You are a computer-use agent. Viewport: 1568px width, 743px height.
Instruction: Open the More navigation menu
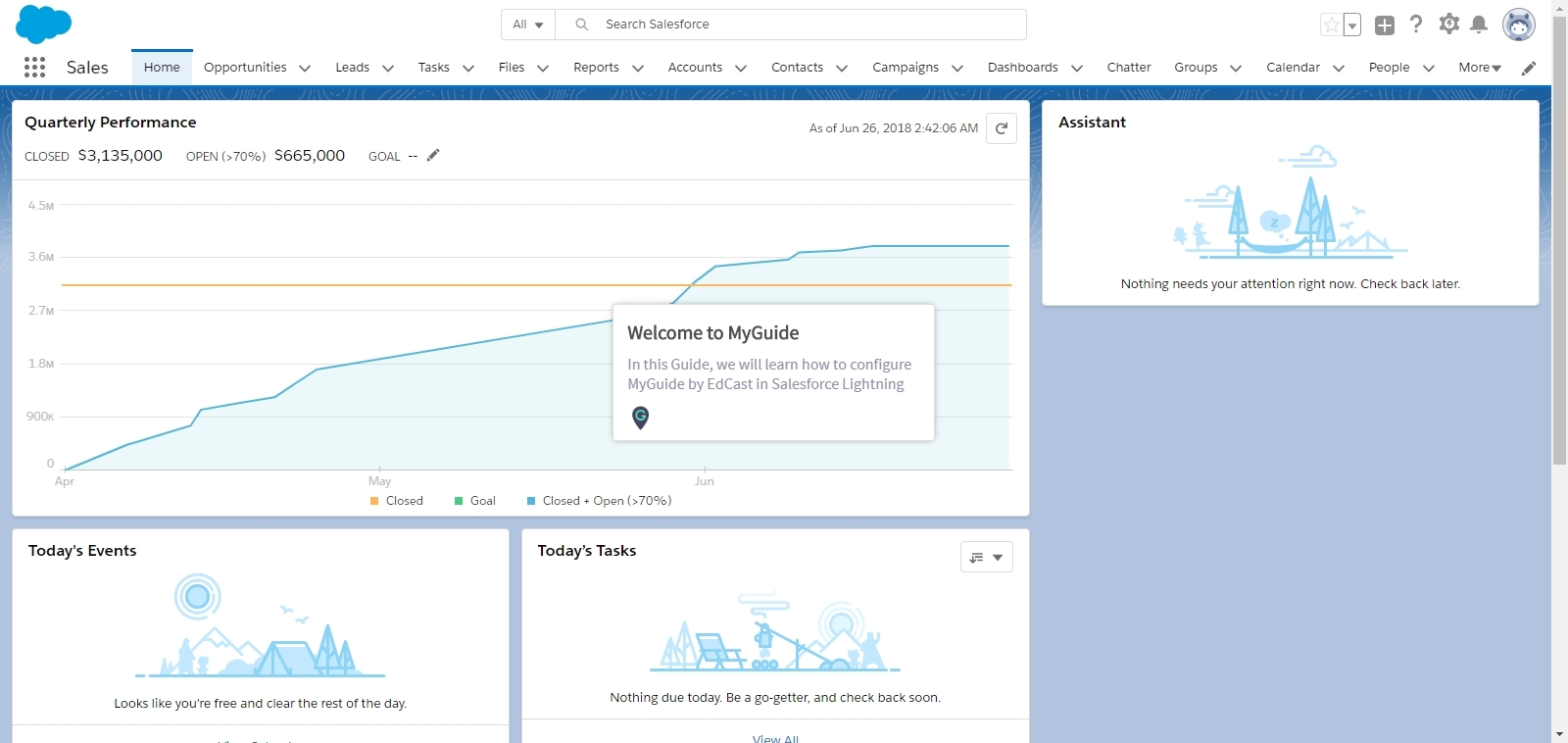(1480, 68)
